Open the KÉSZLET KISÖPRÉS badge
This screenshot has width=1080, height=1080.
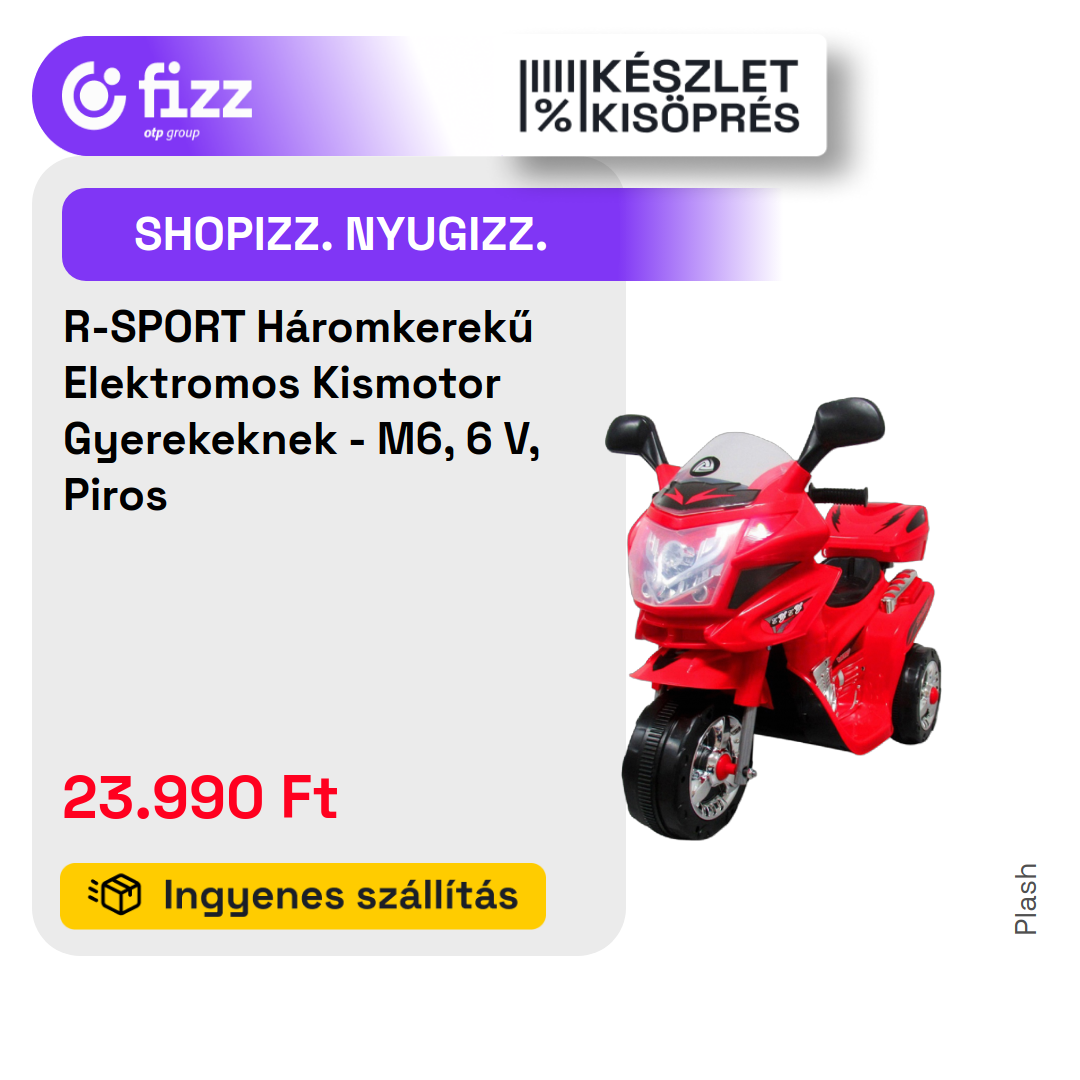[x=660, y=96]
